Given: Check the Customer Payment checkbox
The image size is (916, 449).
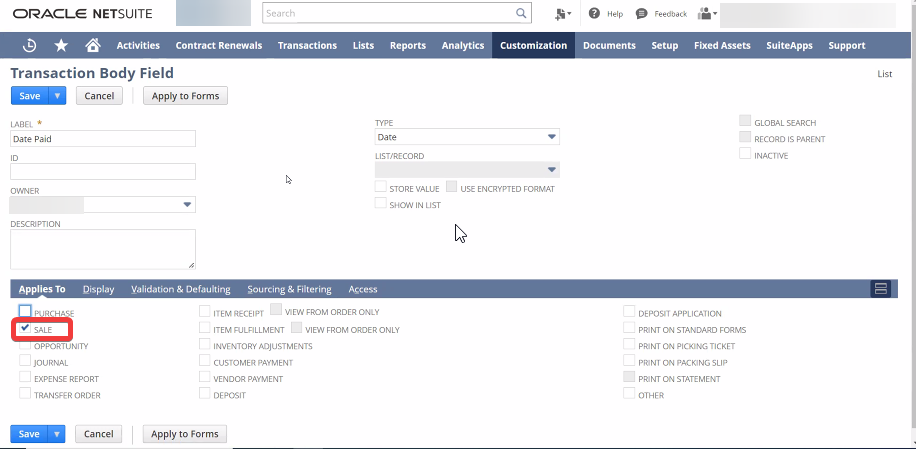Looking at the screenshot, I should click(204, 361).
